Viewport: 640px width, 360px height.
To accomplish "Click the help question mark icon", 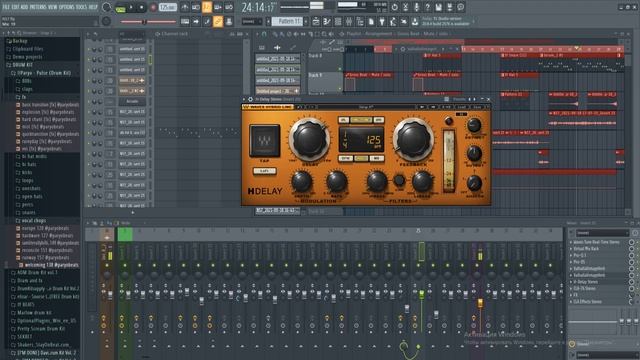I will [x=427, y=7].
